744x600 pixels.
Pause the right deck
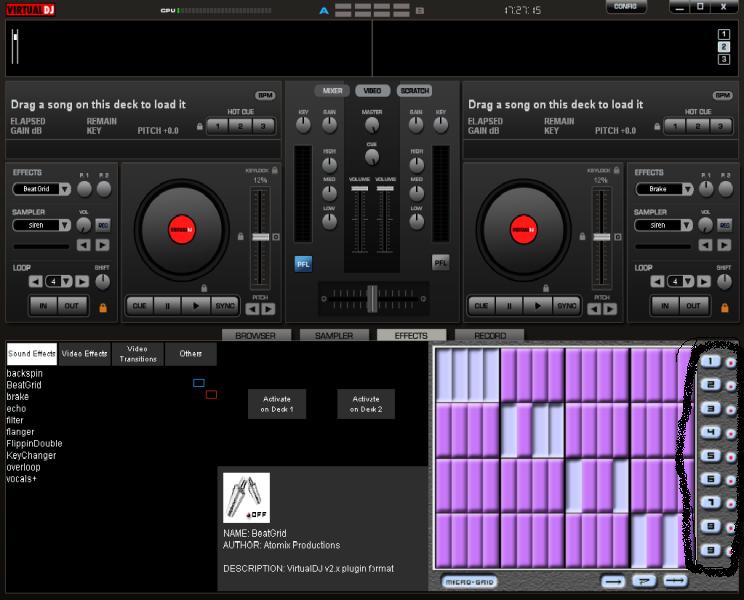point(509,306)
